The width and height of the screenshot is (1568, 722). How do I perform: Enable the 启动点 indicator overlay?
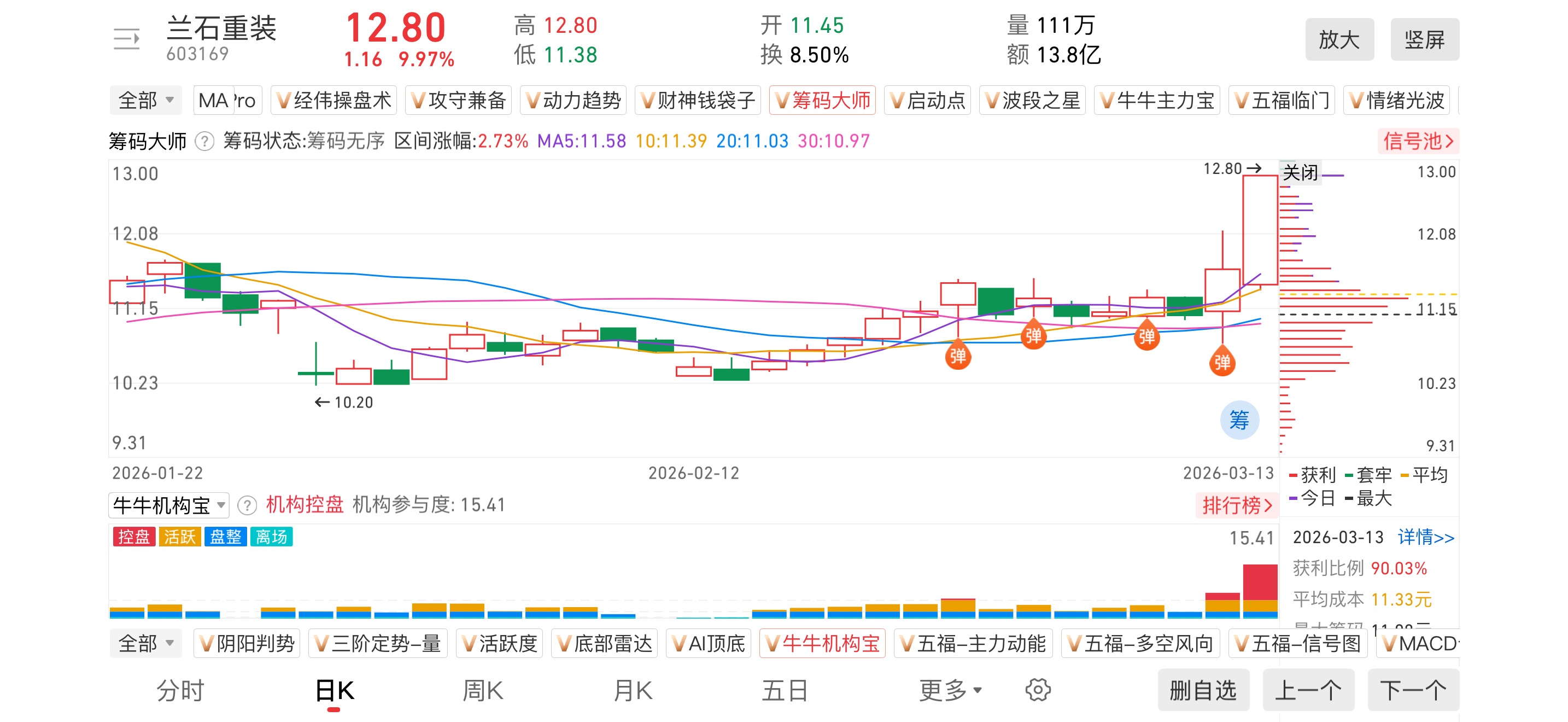point(927,101)
